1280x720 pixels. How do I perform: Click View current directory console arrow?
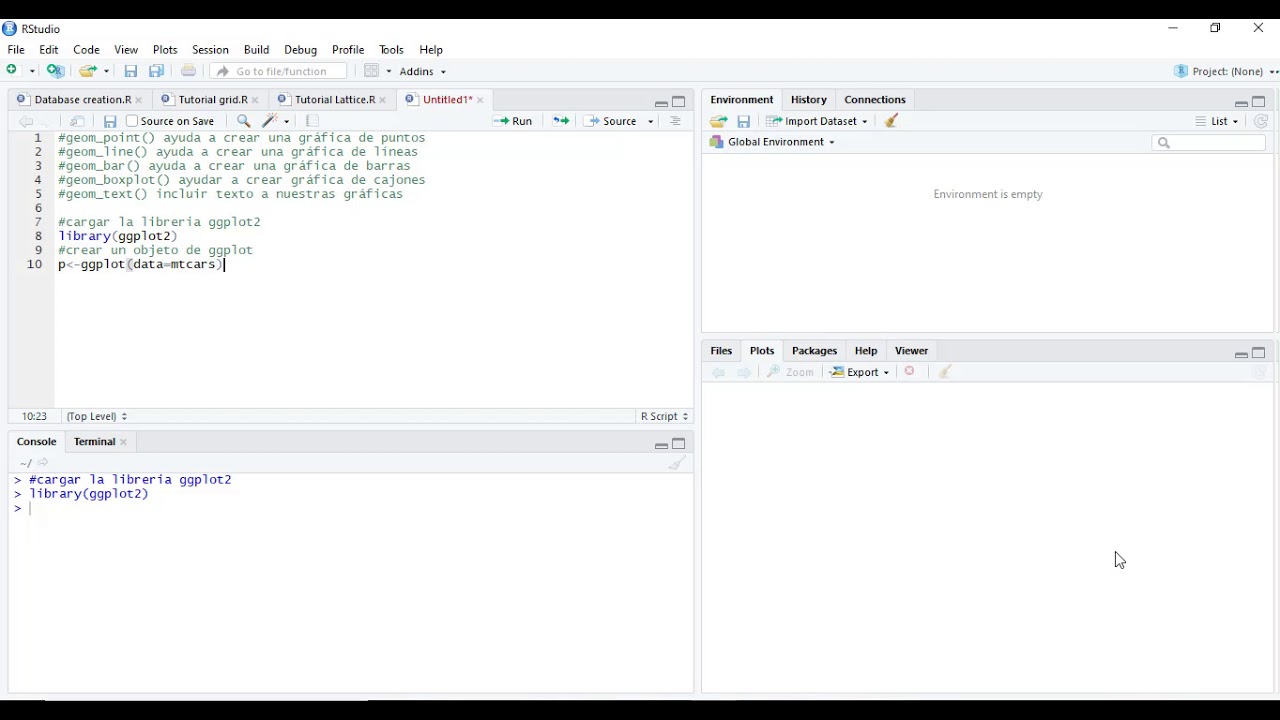[x=43, y=463]
